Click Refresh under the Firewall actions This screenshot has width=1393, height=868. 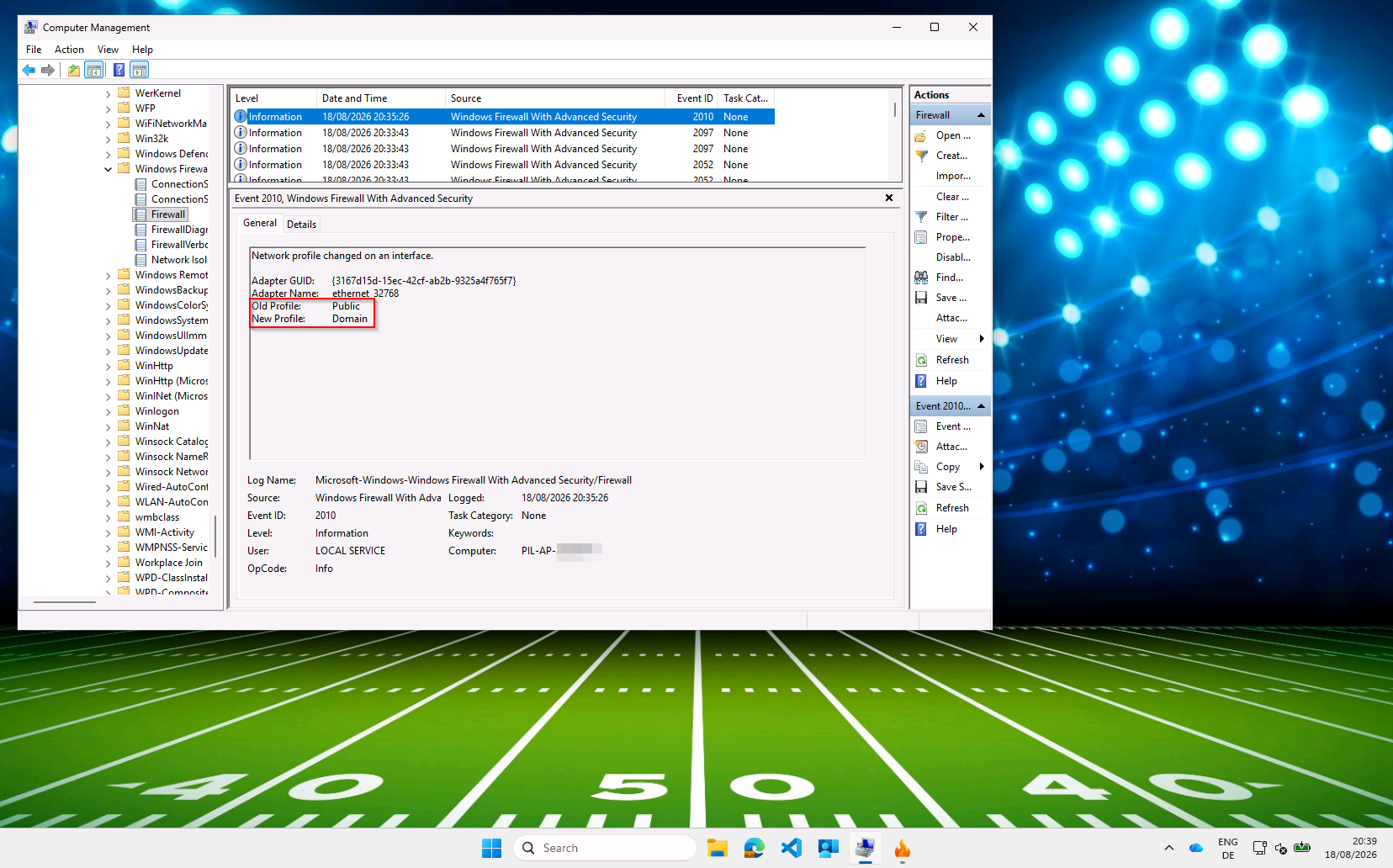click(x=951, y=360)
